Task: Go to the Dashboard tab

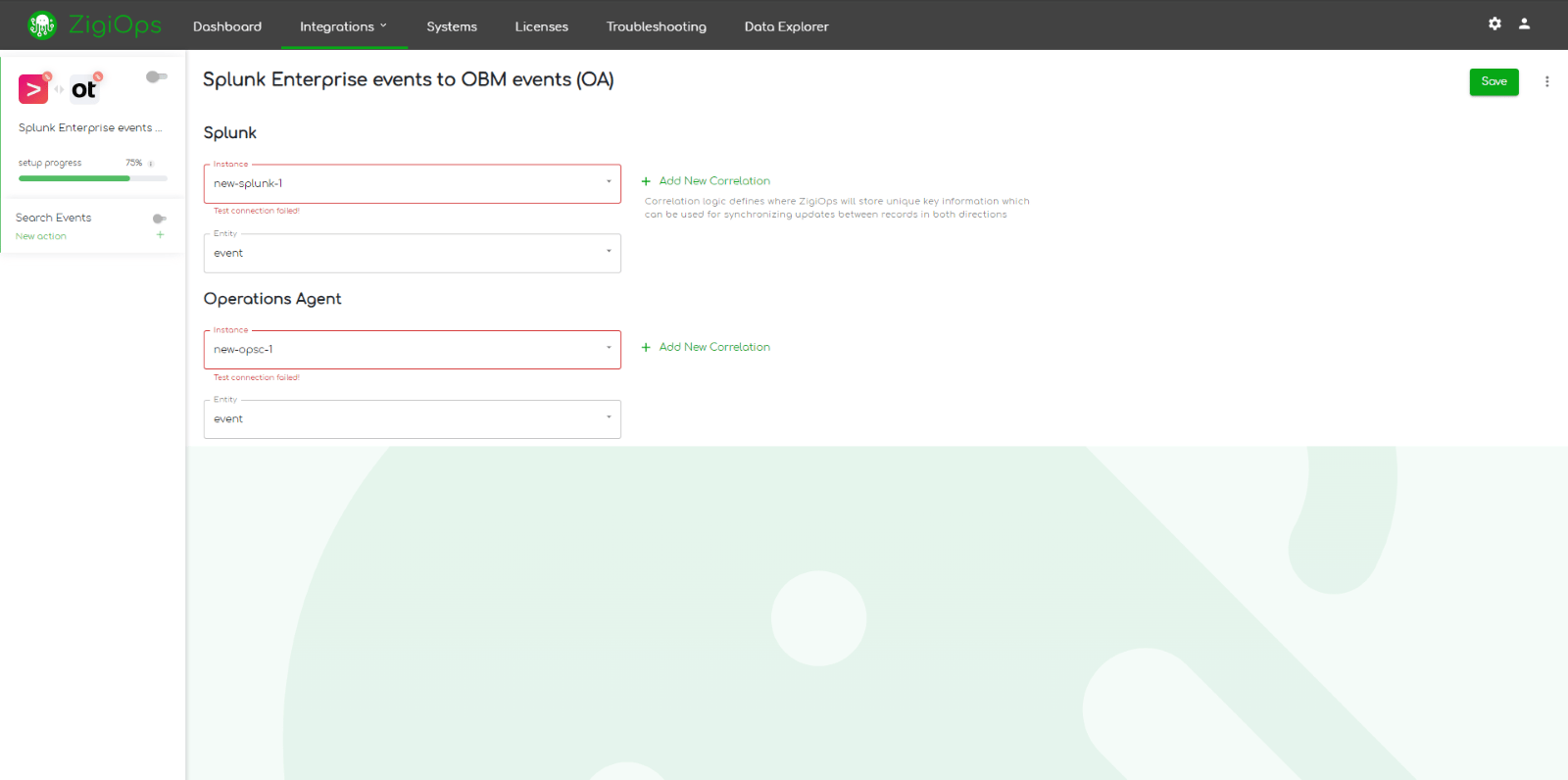Action: 227,26
